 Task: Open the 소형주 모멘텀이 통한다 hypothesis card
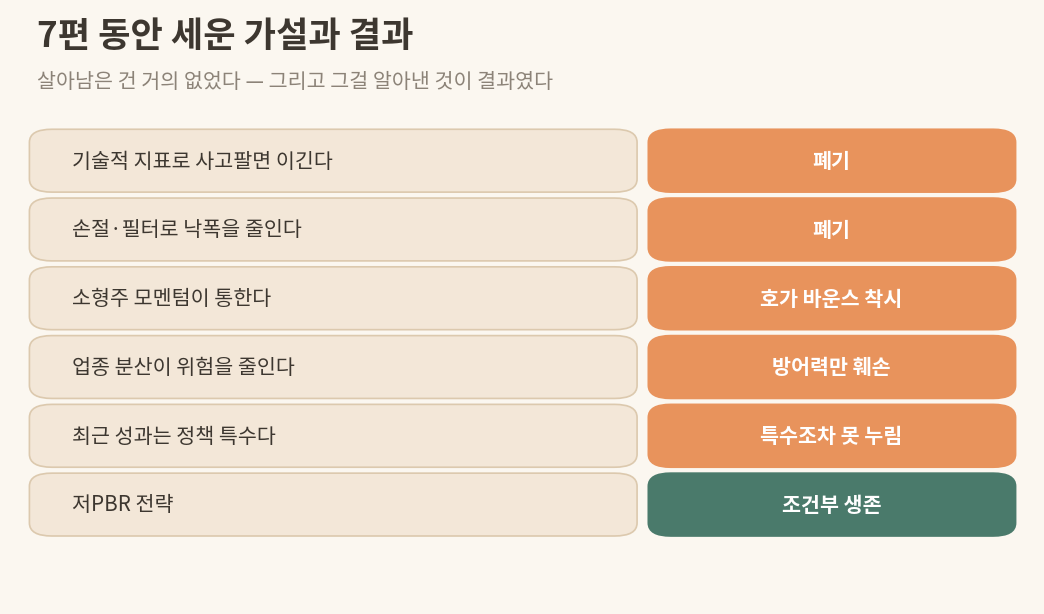coord(333,298)
